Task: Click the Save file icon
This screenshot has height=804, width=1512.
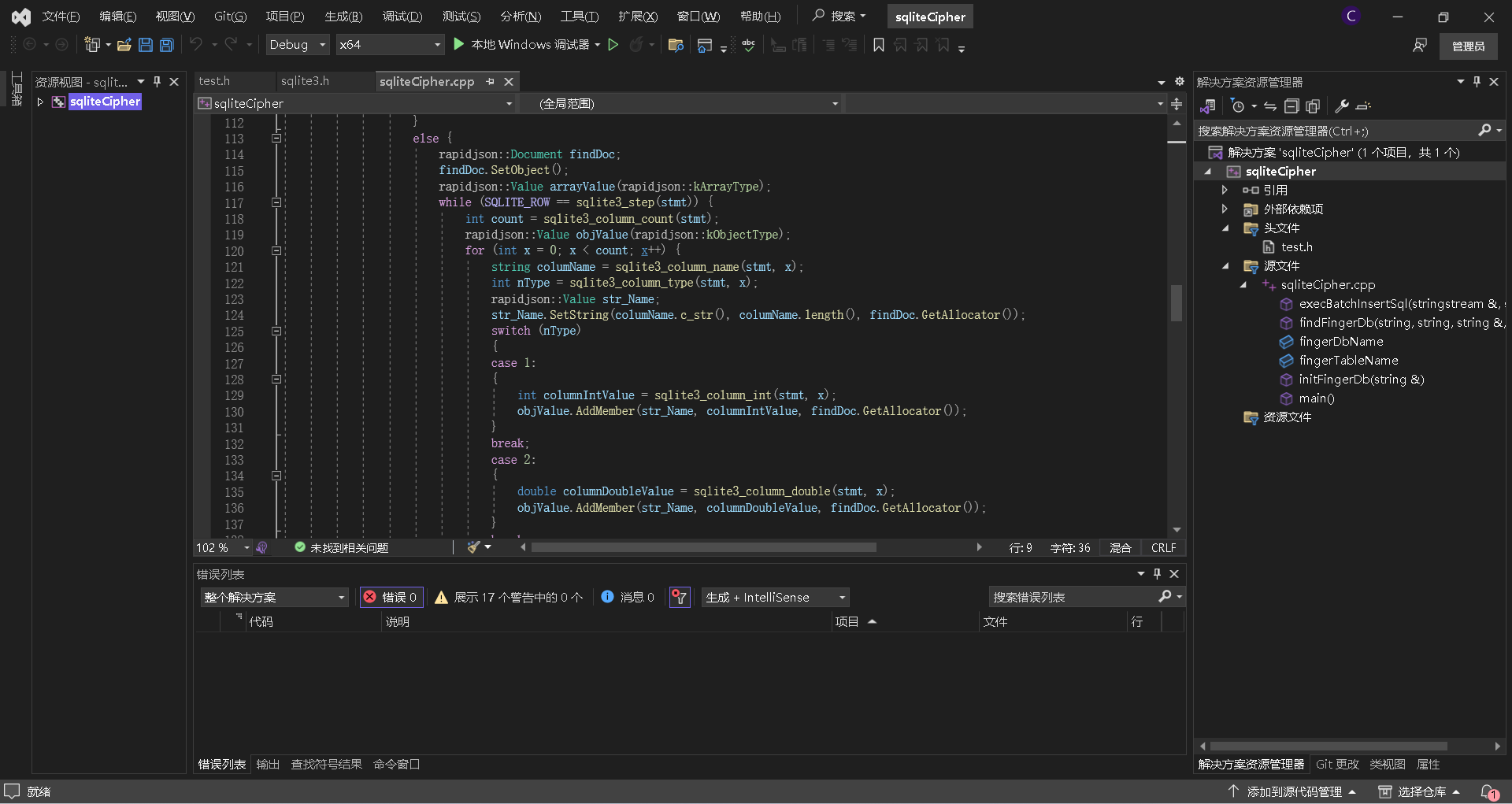Action: tap(146, 45)
